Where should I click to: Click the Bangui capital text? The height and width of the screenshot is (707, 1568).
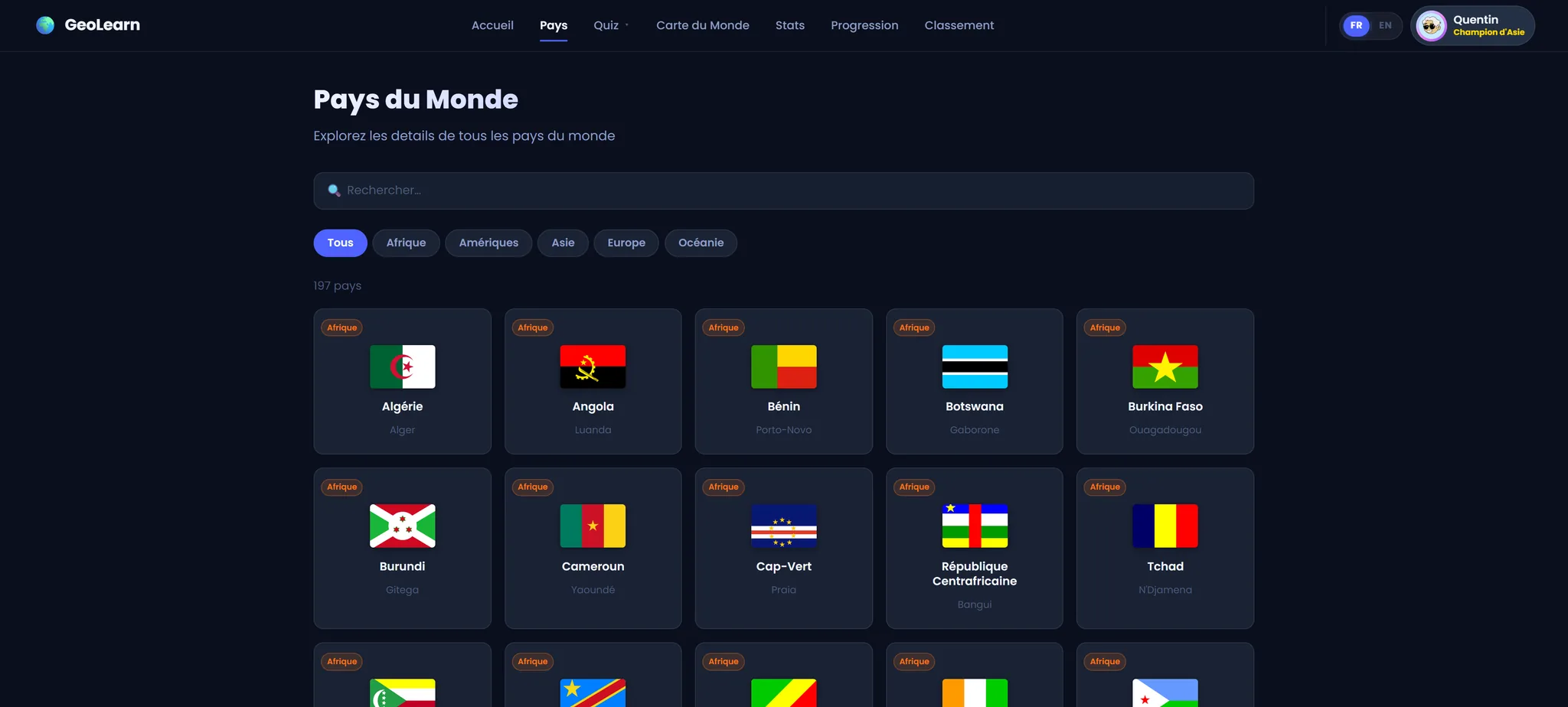(975, 604)
